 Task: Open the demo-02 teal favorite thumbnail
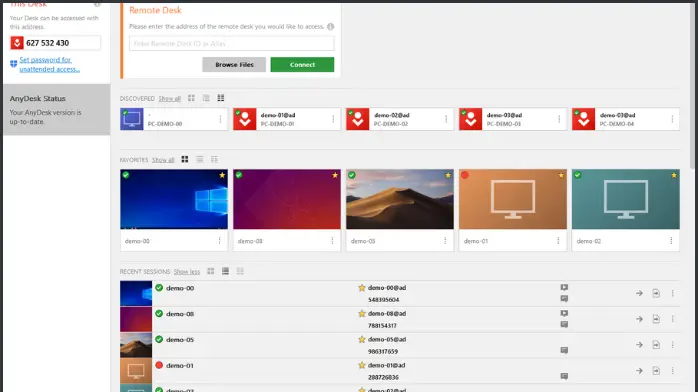626,199
